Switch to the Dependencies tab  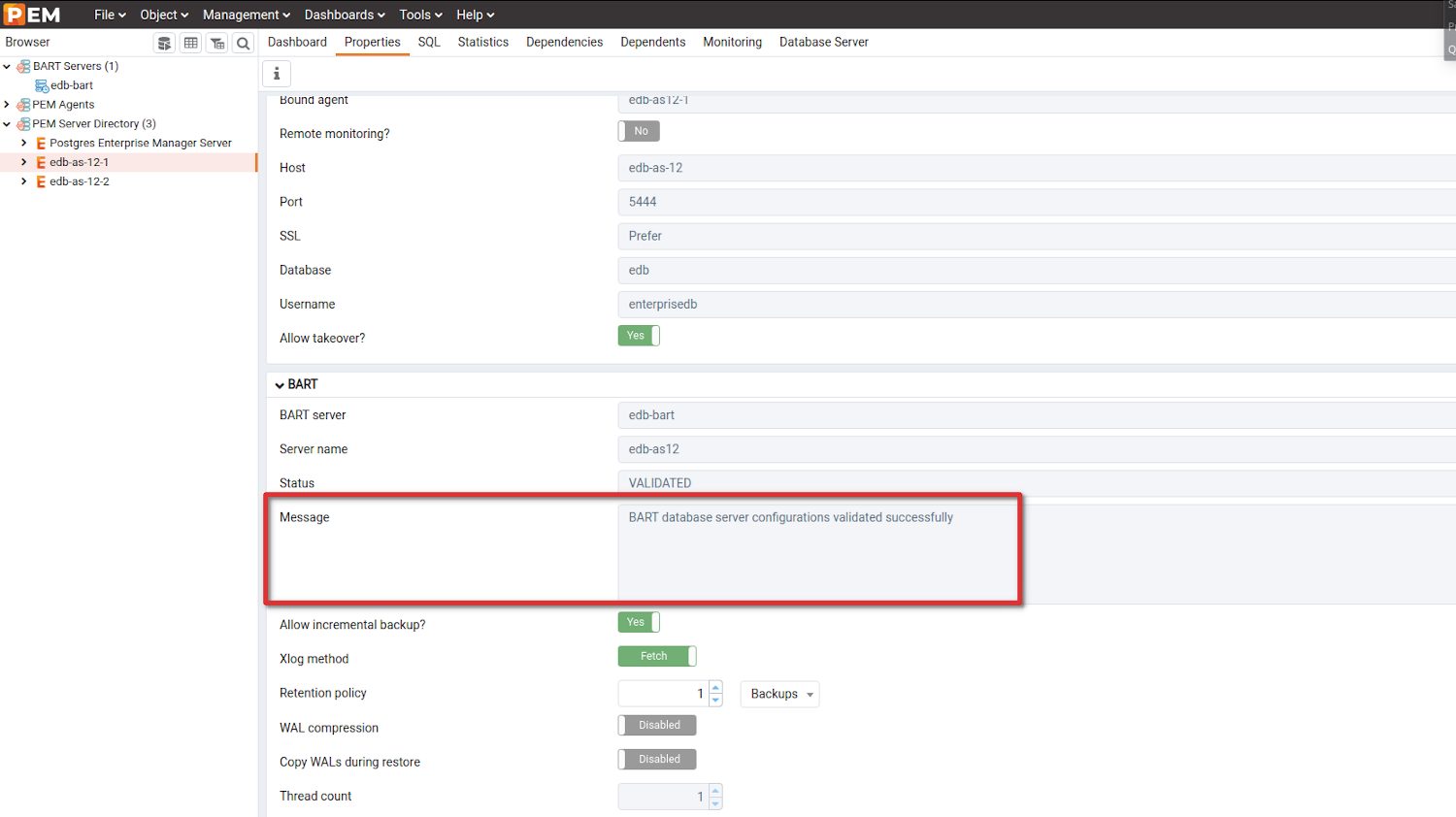(564, 42)
